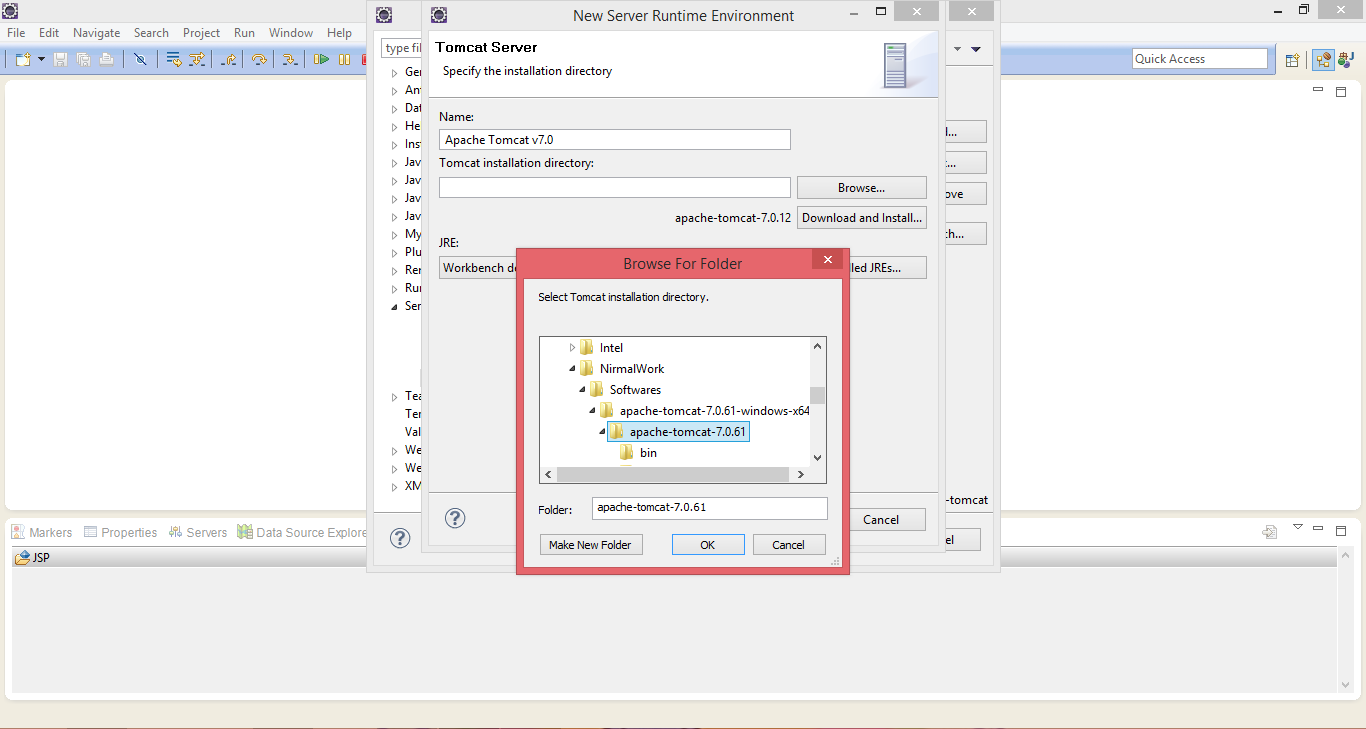Switch to the Servers tab
The image size is (1366, 729).
coord(198,532)
